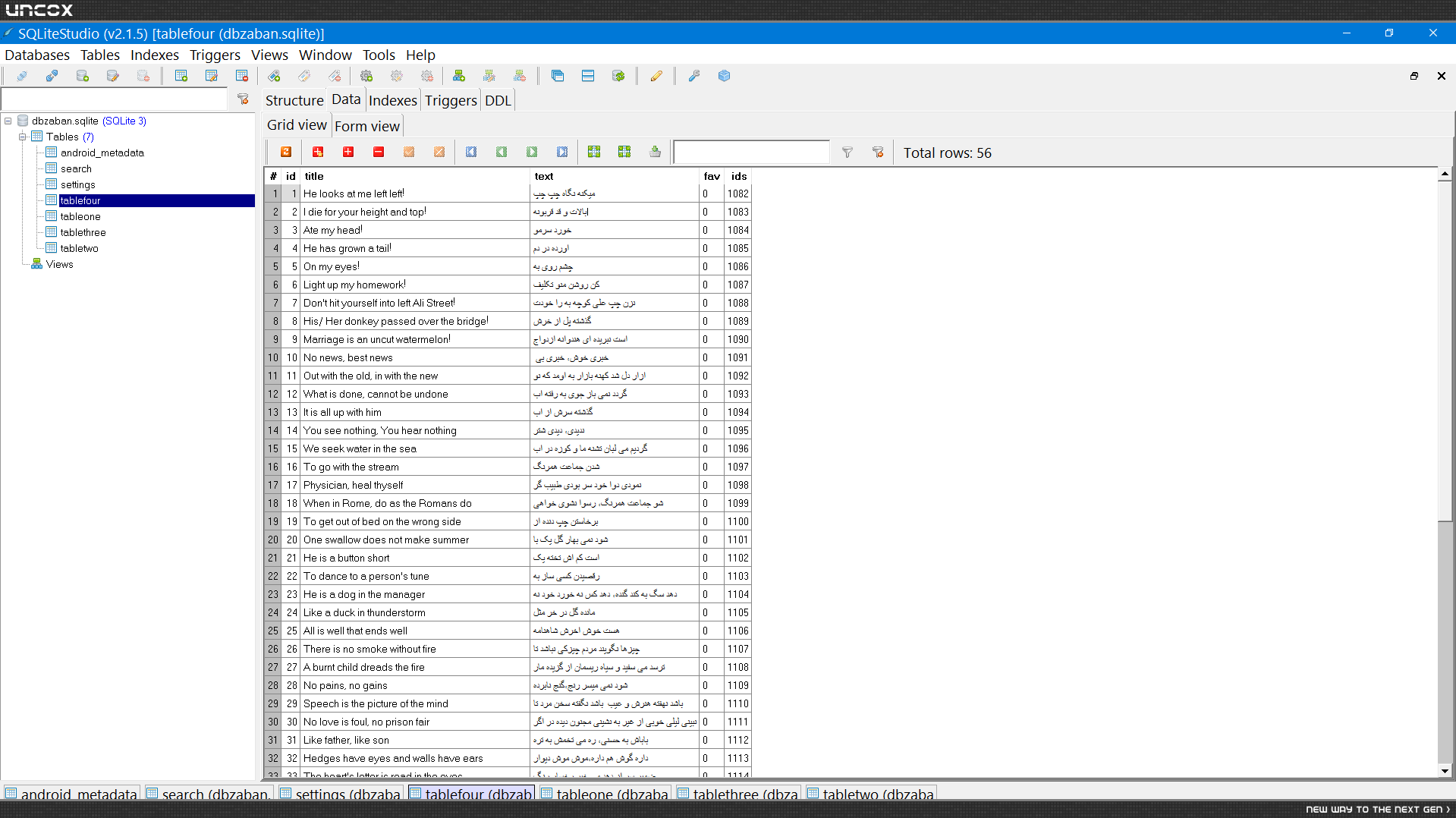
Task: Click the drop table icon
Action: [242, 76]
